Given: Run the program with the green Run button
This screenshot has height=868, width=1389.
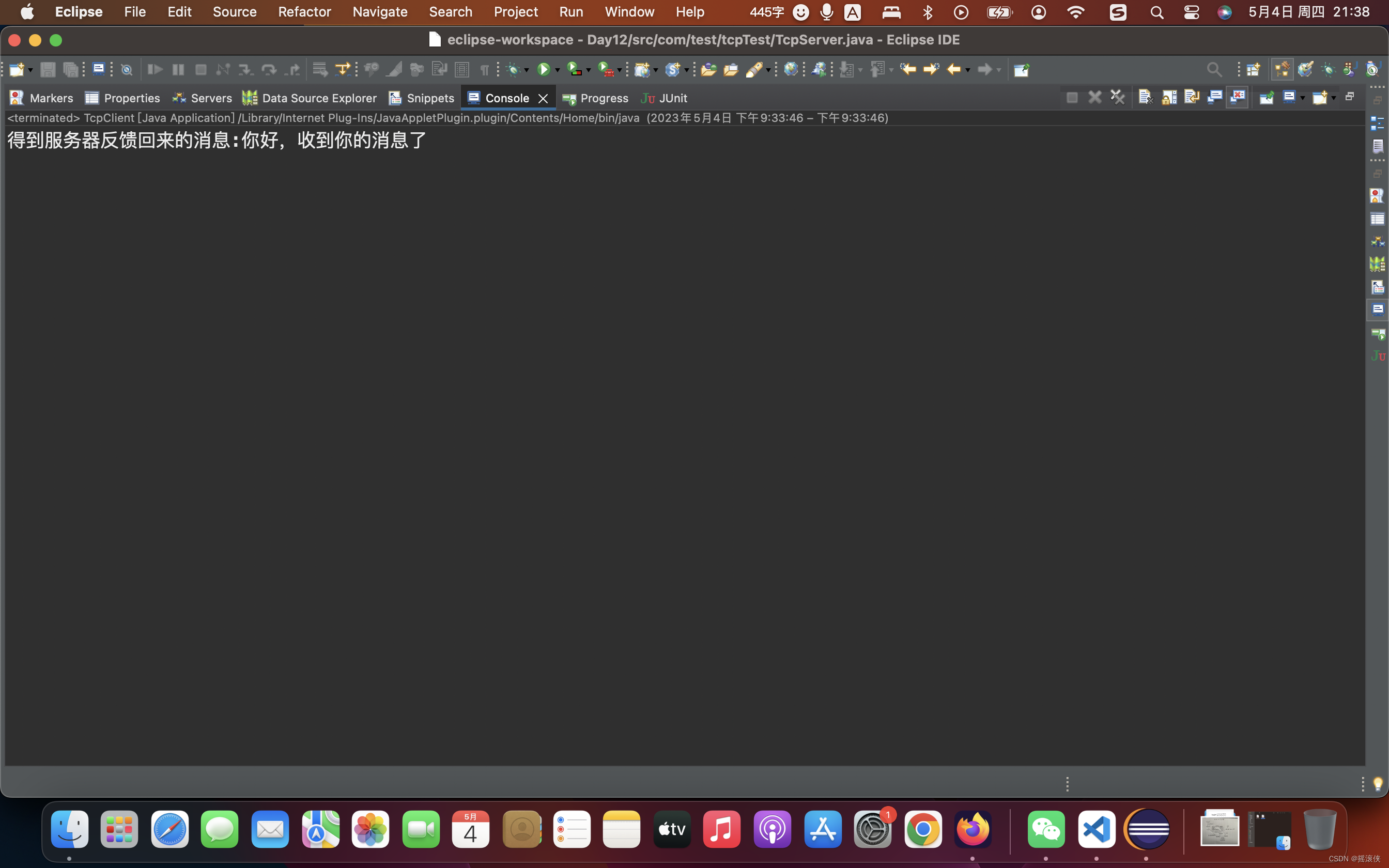Looking at the screenshot, I should (543, 69).
